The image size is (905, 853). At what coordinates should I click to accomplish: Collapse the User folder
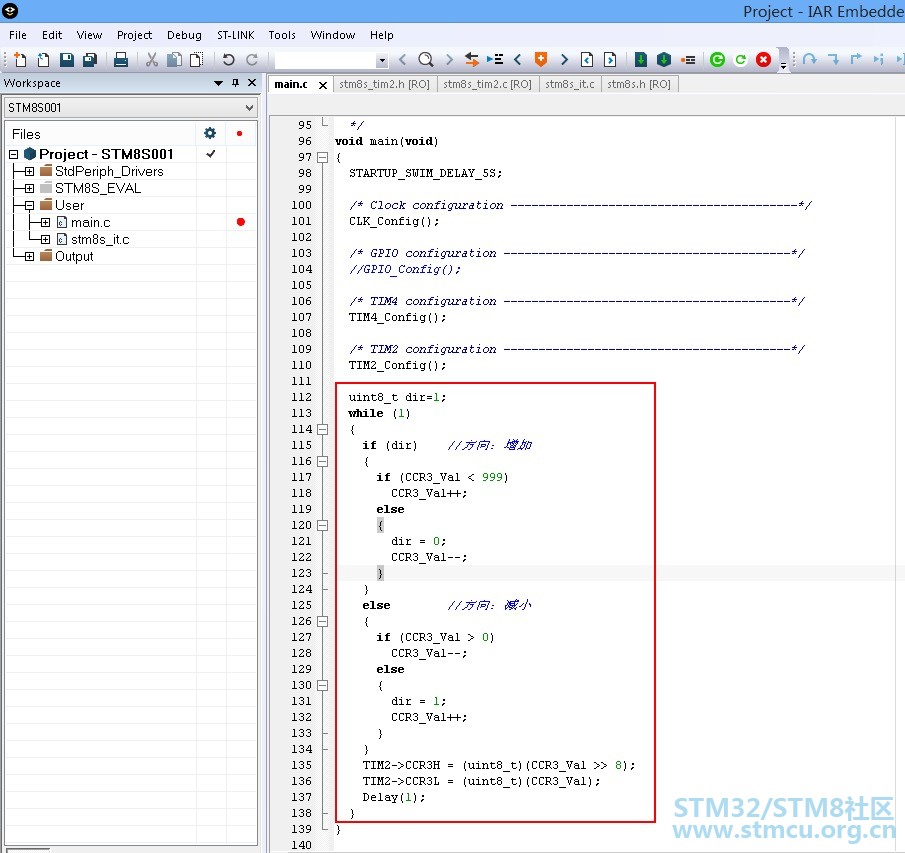(x=29, y=205)
